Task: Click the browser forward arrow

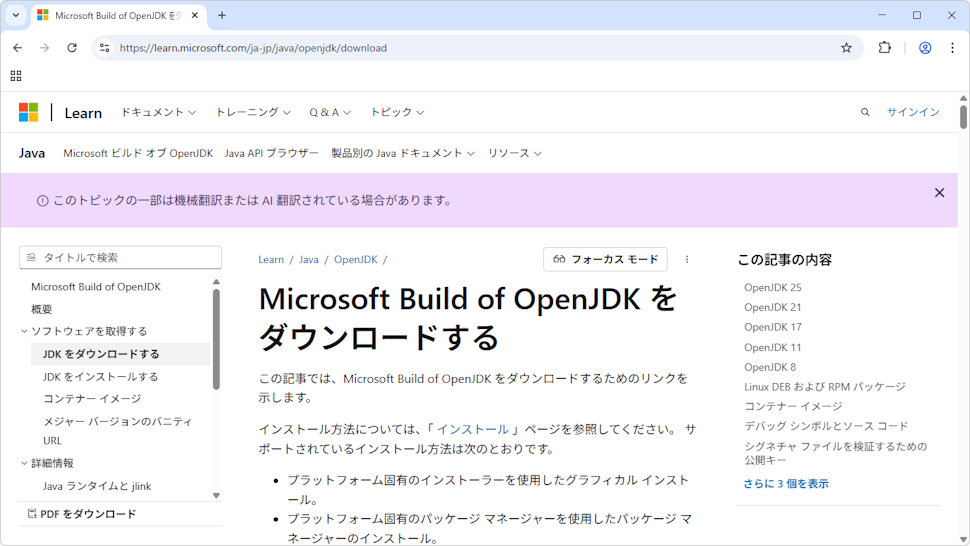Action: coord(45,48)
